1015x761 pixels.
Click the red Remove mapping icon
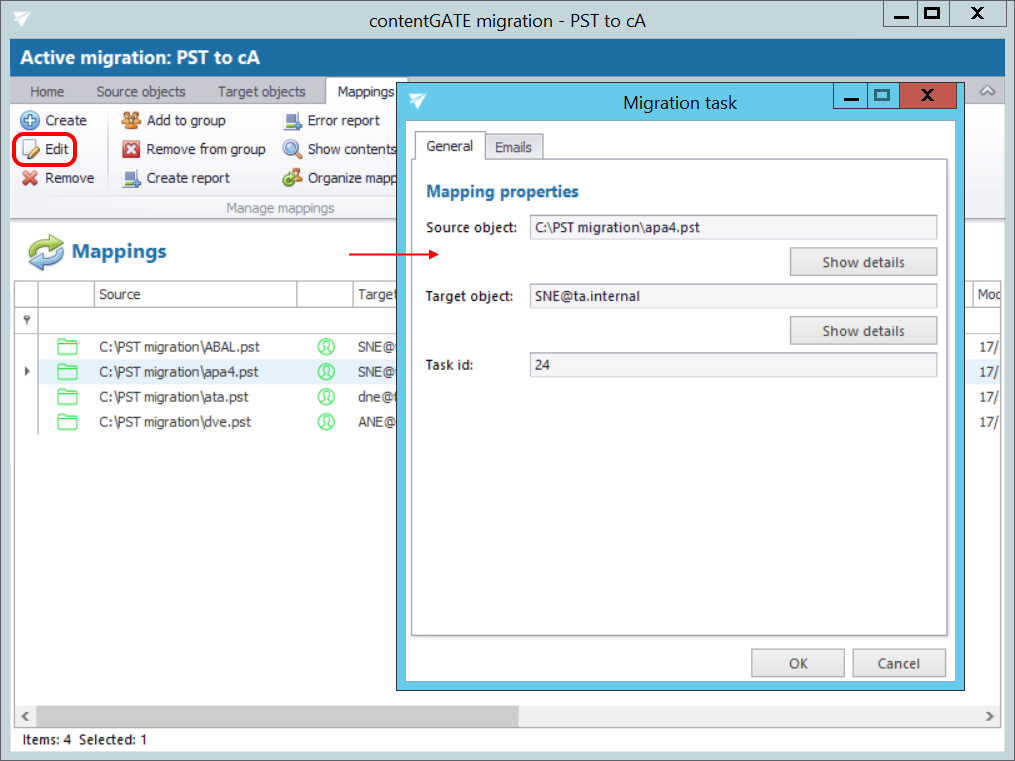click(x=30, y=178)
